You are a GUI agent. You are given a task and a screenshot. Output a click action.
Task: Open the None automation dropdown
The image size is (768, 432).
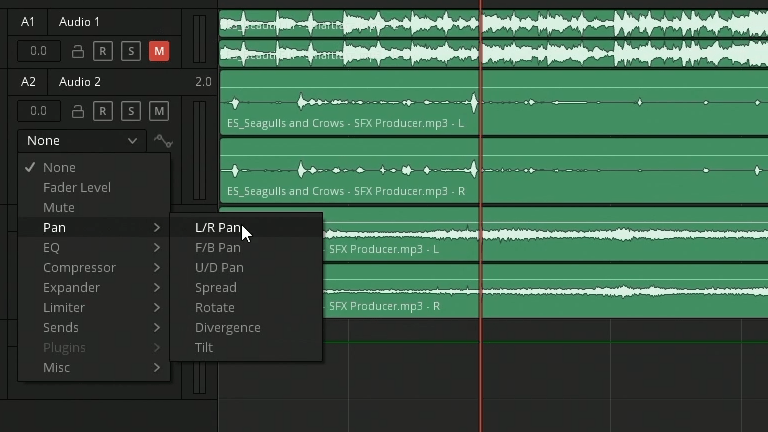coord(82,141)
